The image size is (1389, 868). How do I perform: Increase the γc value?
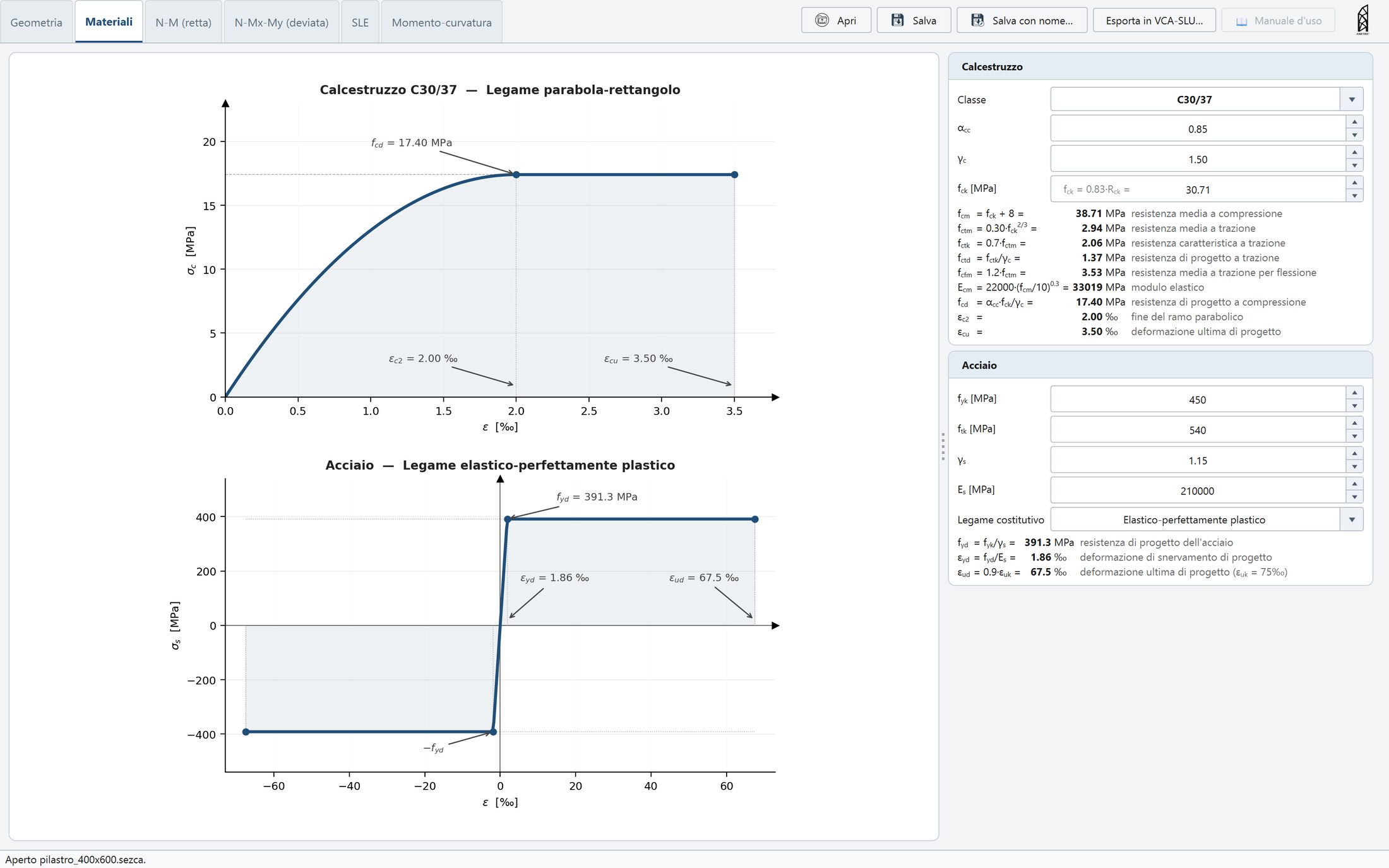(1354, 152)
